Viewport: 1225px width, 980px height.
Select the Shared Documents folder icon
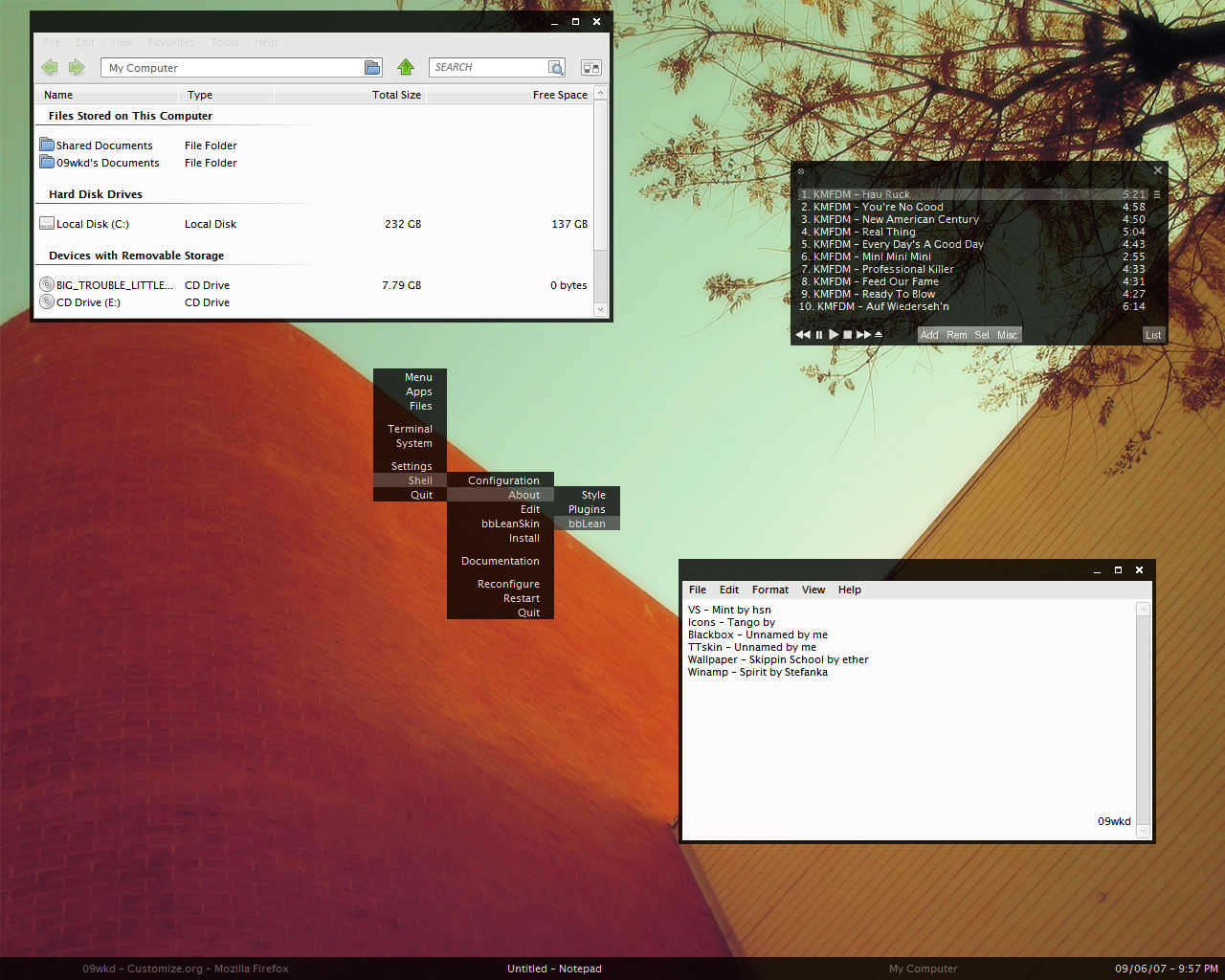[47, 145]
